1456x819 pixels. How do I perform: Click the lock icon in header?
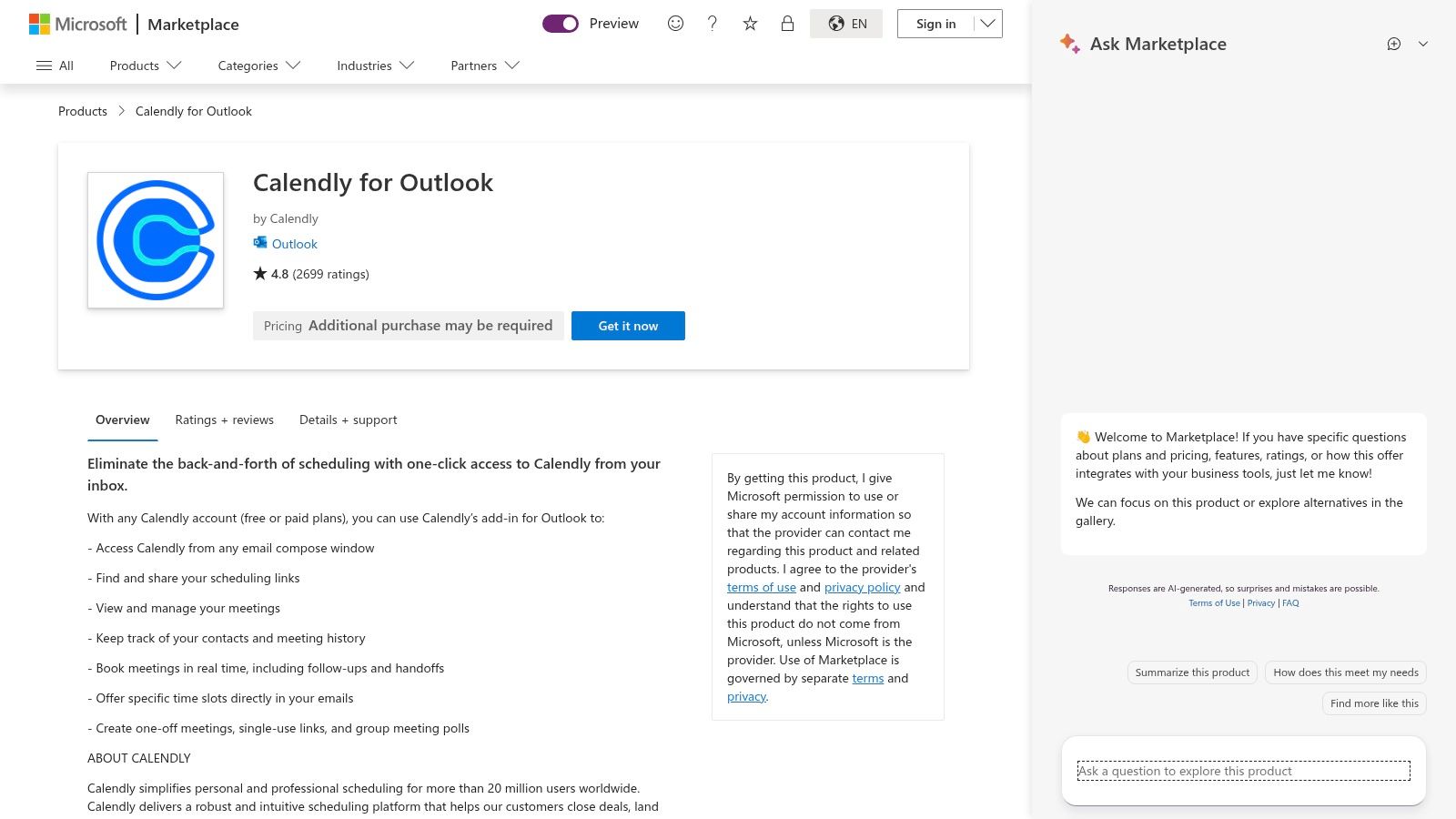coord(787,24)
